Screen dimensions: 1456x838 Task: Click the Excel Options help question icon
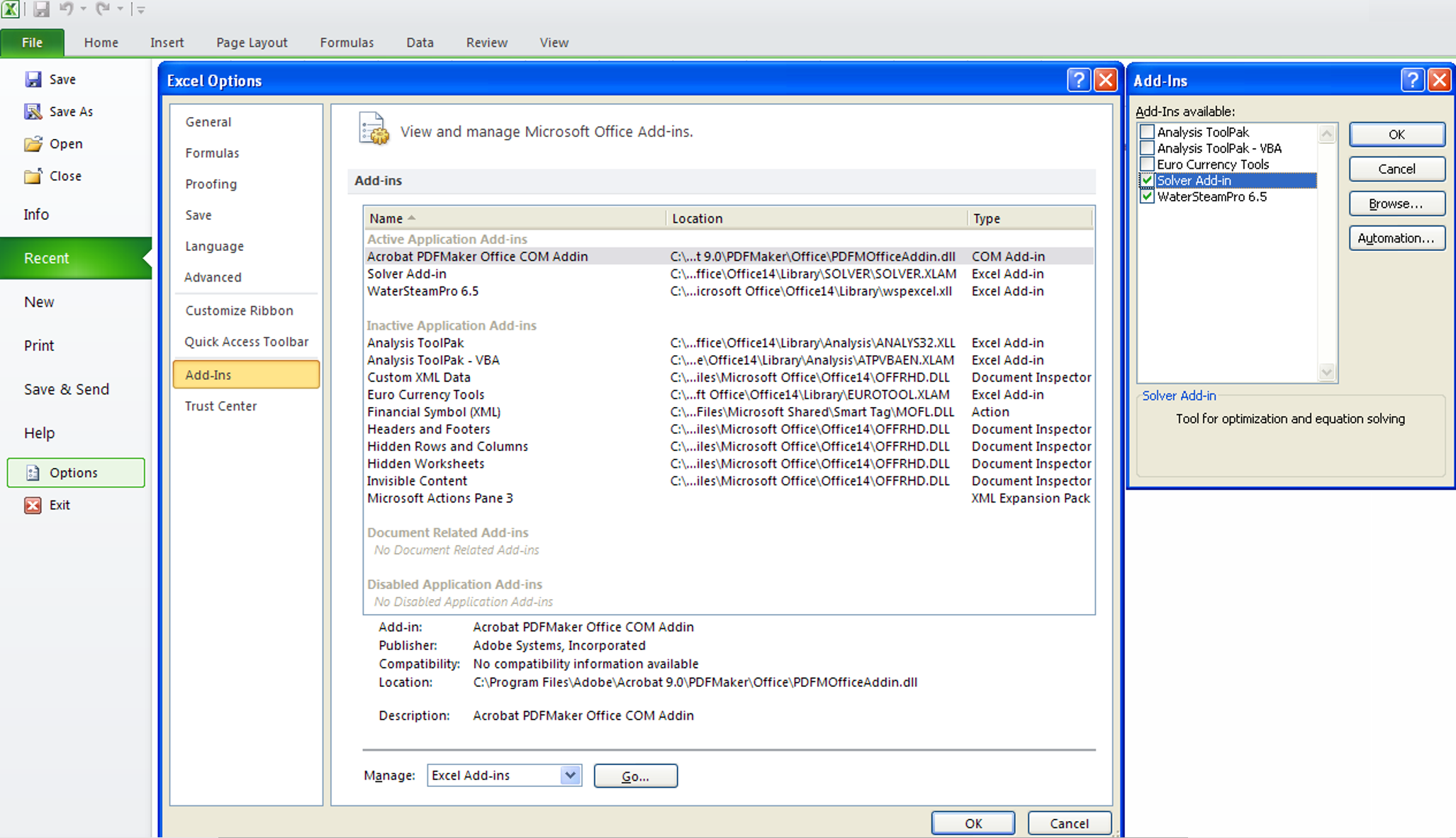click(1078, 80)
